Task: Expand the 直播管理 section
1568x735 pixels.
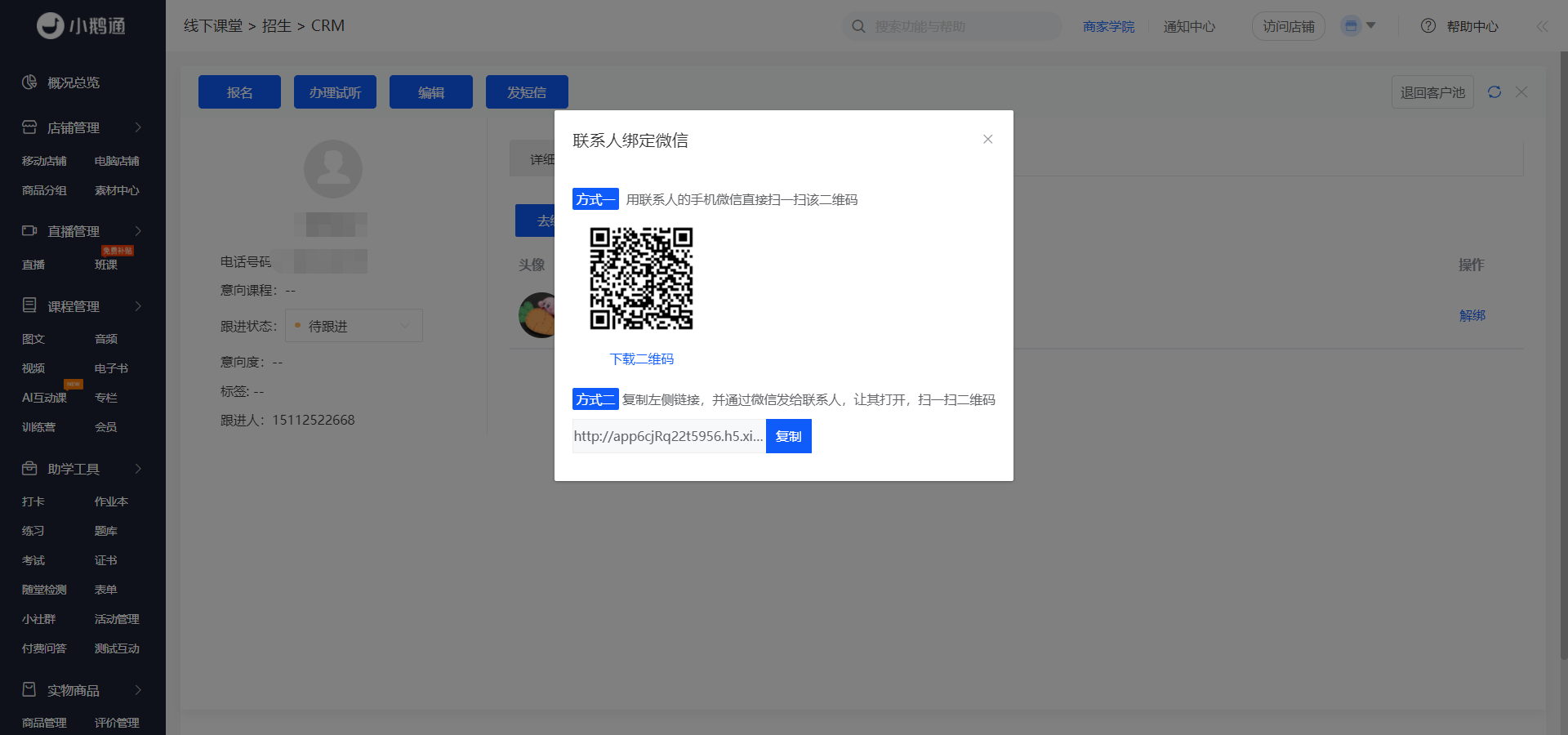Action: [x=138, y=231]
